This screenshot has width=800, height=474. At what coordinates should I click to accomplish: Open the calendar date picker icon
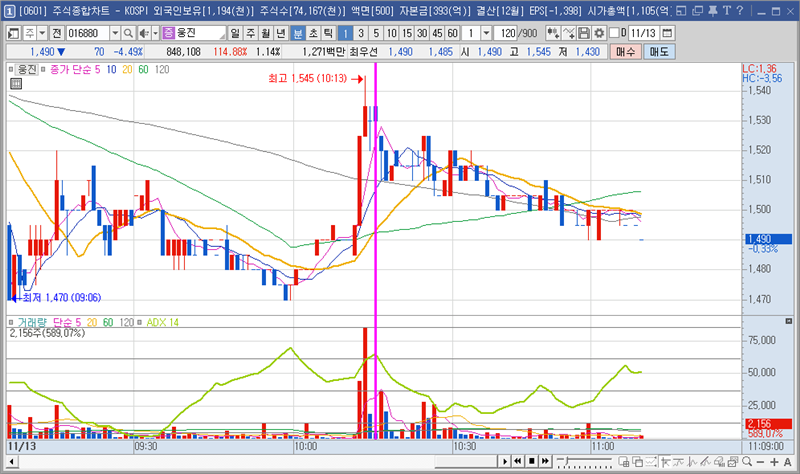point(667,33)
